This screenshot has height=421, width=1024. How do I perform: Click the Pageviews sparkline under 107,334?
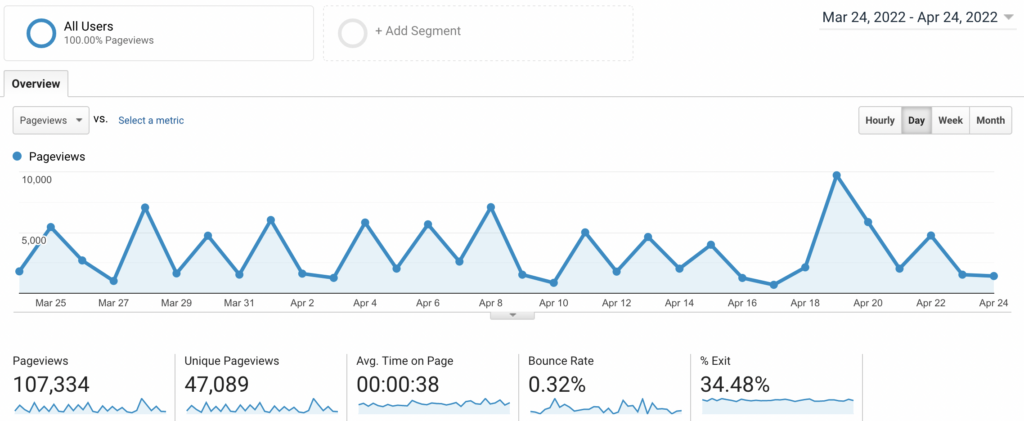90,406
